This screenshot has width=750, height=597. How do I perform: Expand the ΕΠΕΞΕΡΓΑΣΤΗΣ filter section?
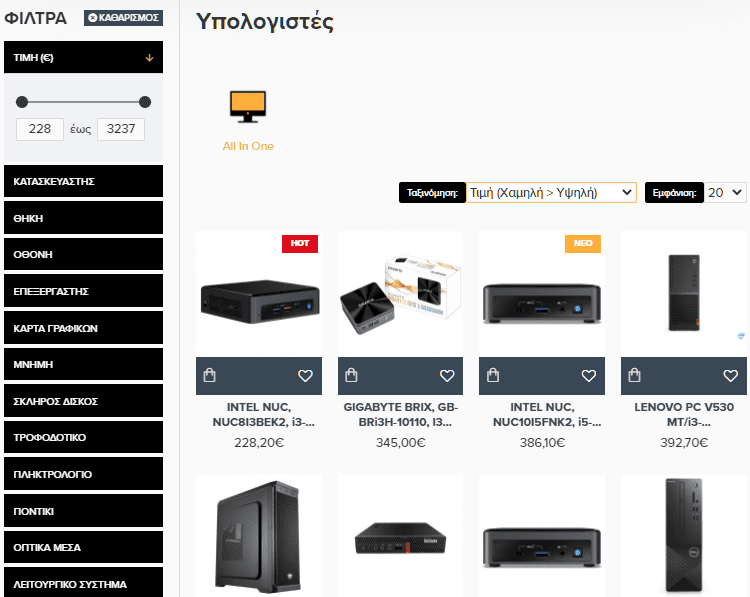(83, 291)
